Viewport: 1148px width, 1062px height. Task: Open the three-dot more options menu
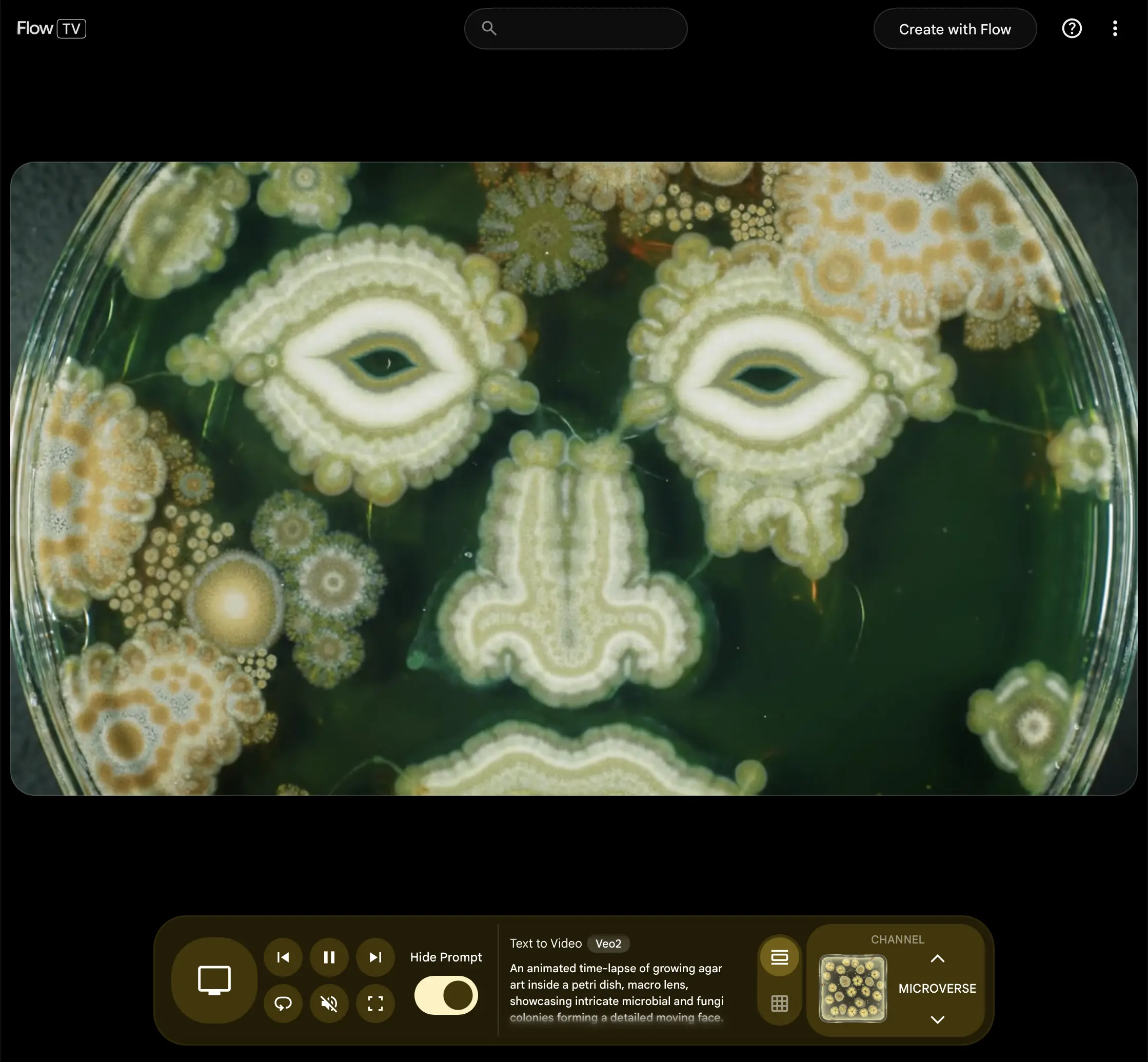coord(1115,28)
